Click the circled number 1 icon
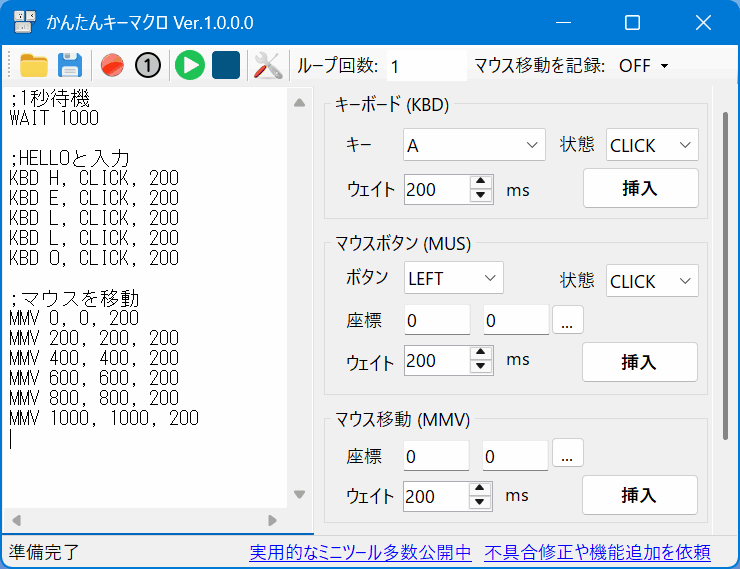The image size is (740, 569). point(148,65)
